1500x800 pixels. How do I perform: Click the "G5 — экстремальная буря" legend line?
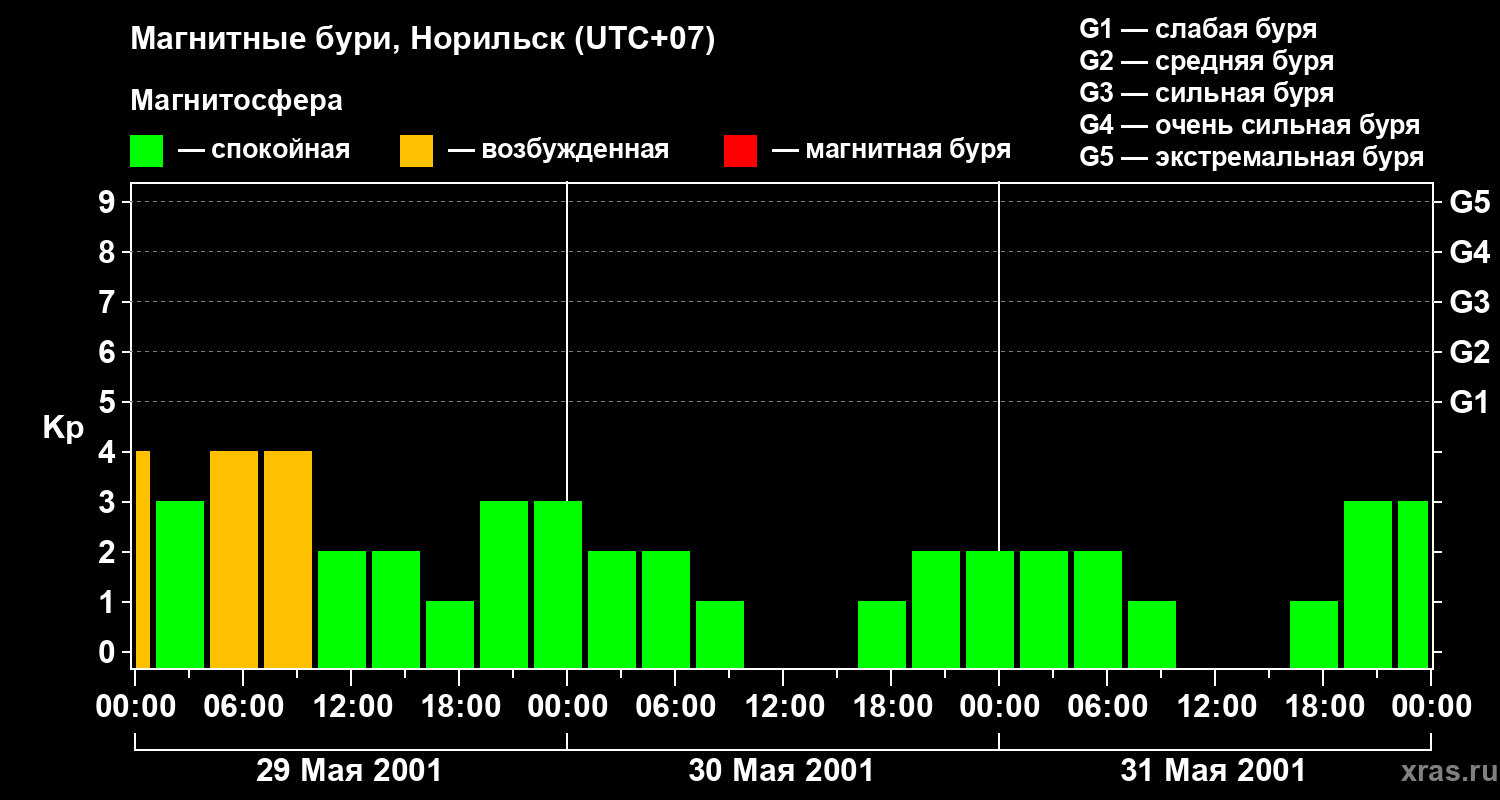tap(1252, 157)
